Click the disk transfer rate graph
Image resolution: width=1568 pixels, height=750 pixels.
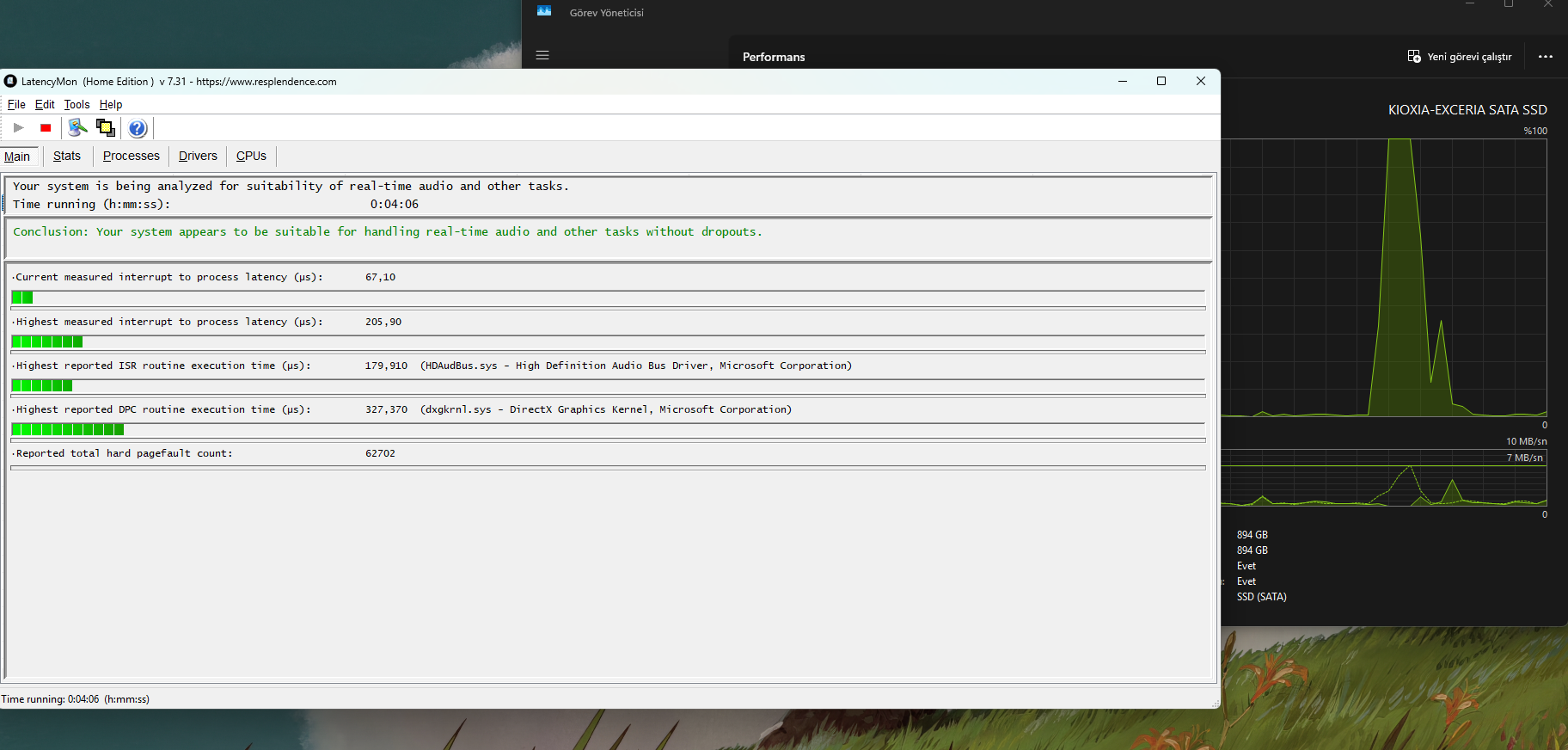coord(1384,477)
